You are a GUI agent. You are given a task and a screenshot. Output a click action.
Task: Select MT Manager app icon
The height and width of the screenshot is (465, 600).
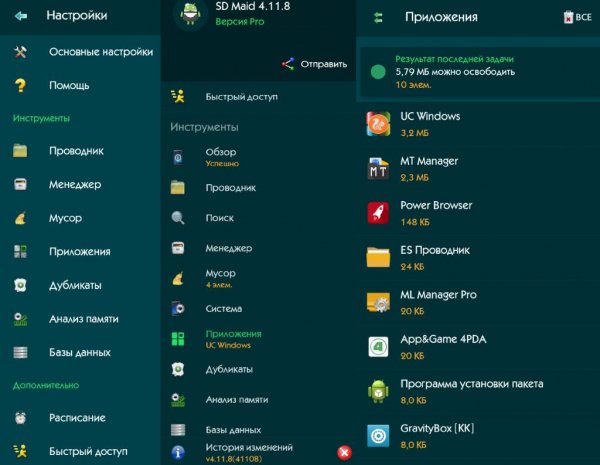378,168
